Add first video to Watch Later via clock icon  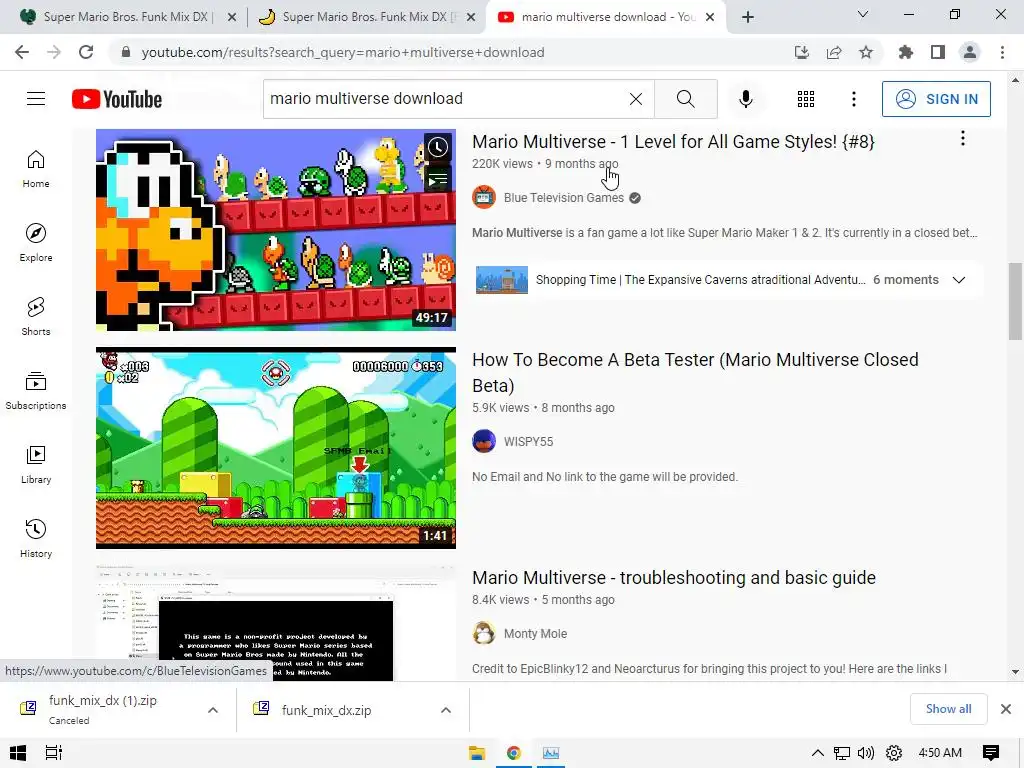pyautogui.click(x=438, y=147)
